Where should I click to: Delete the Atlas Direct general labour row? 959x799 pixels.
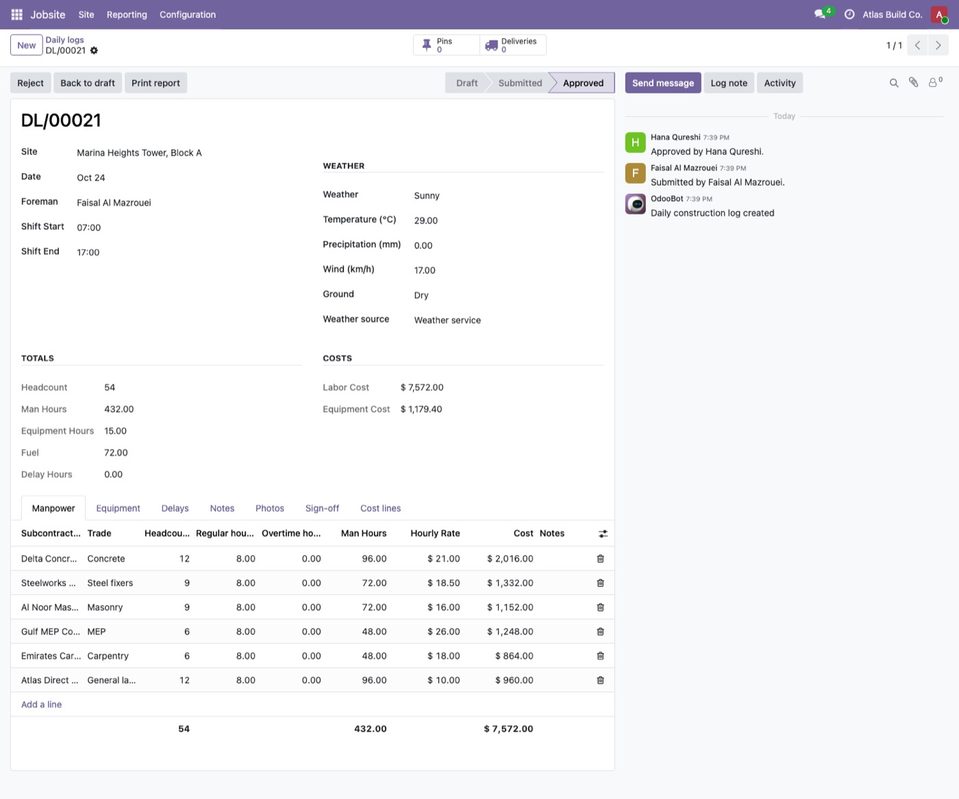600,680
